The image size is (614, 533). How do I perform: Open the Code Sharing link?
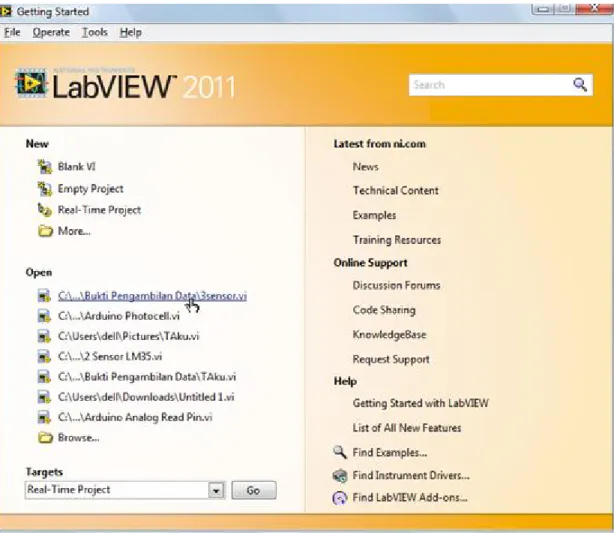pos(384,310)
